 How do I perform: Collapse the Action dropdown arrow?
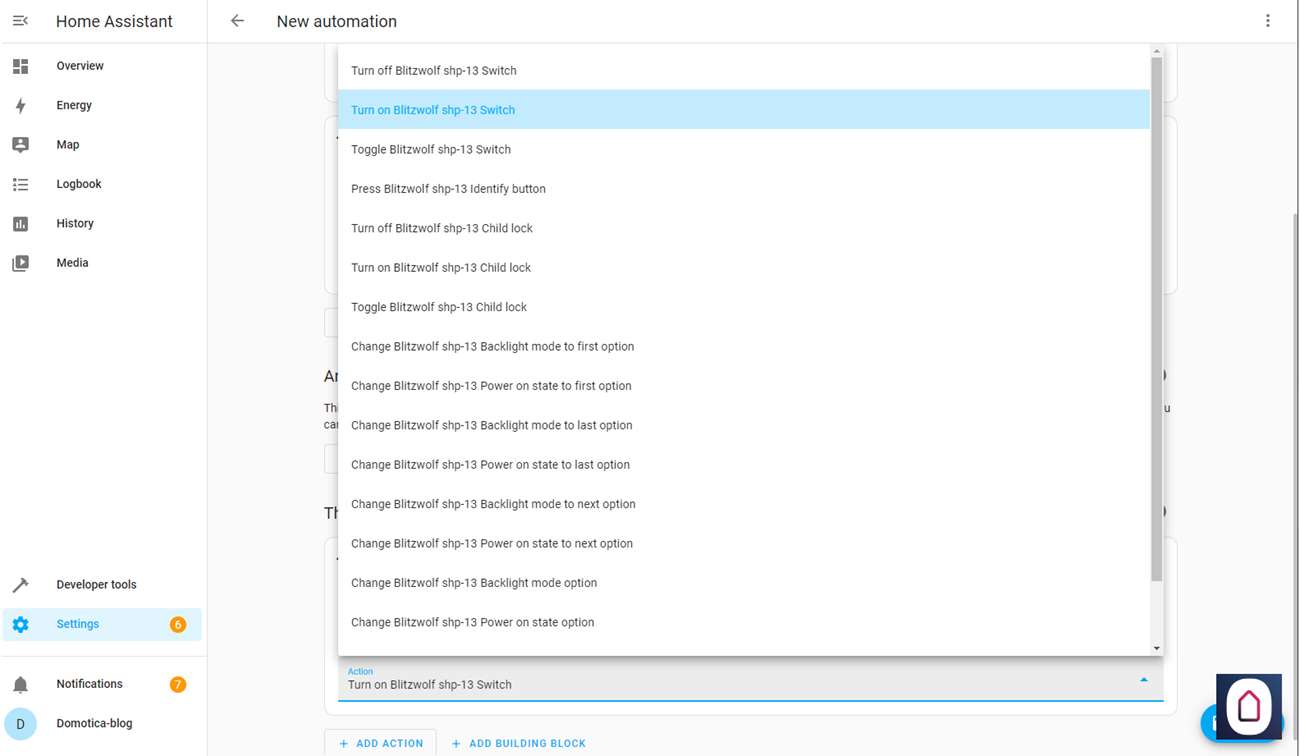click(1144, 680)
